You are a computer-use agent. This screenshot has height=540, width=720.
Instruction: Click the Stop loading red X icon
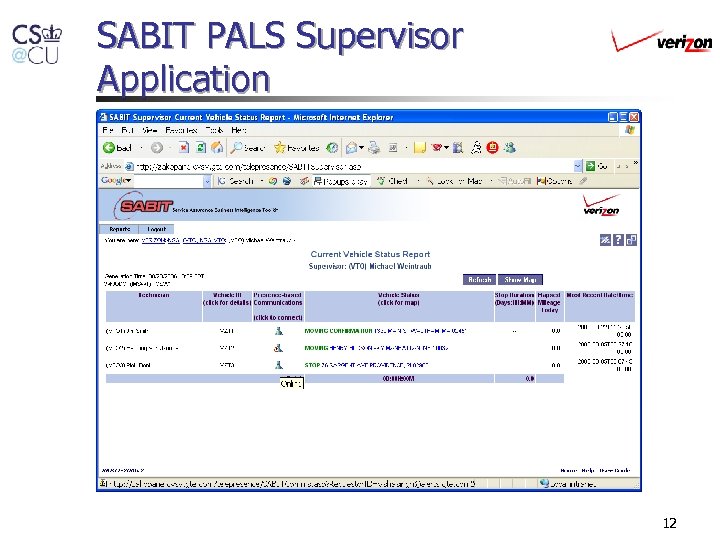[184, 147]
